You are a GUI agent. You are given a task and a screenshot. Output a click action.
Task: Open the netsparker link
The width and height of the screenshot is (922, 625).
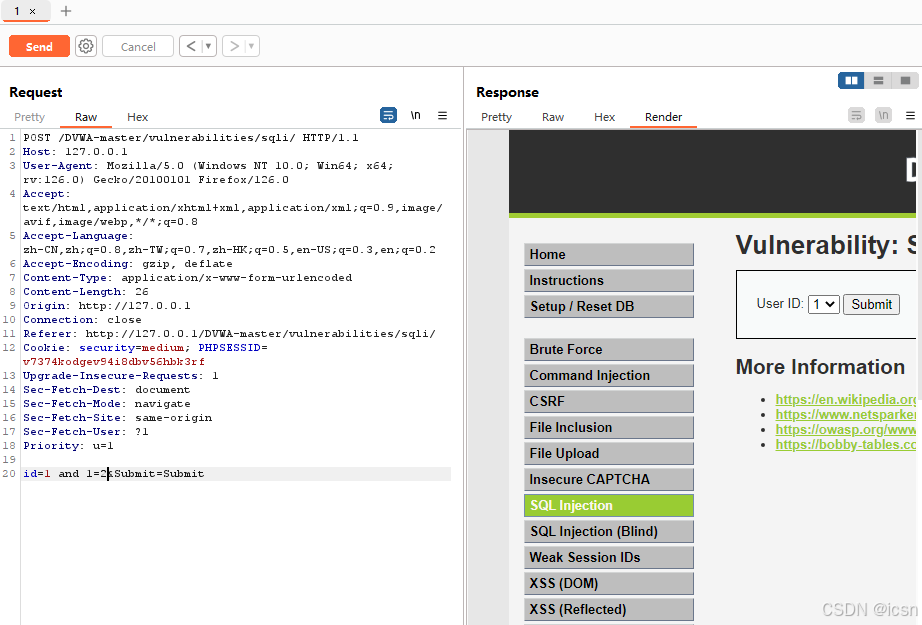[846, 415]
